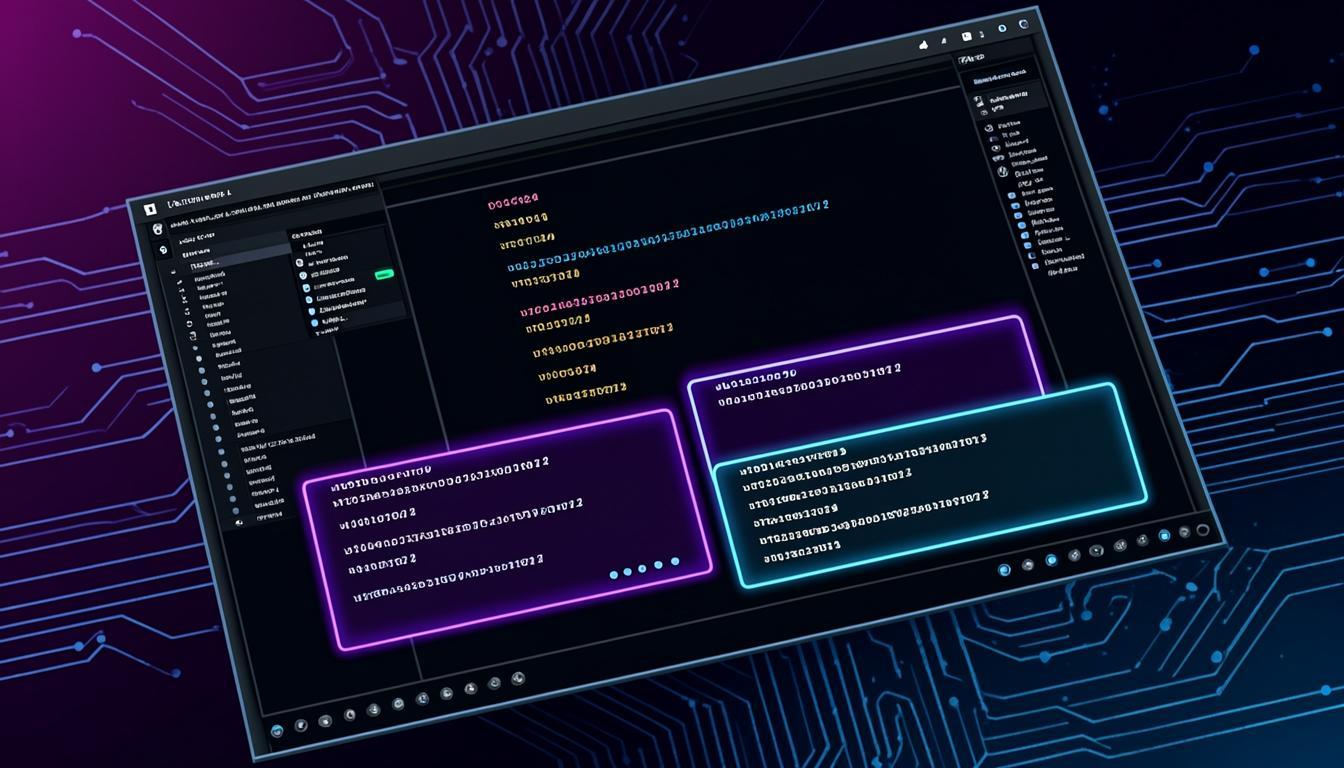Click the leftmost blue circle in the bottom-right icon row
1344x768 pixels.
tap(1004, 570)
